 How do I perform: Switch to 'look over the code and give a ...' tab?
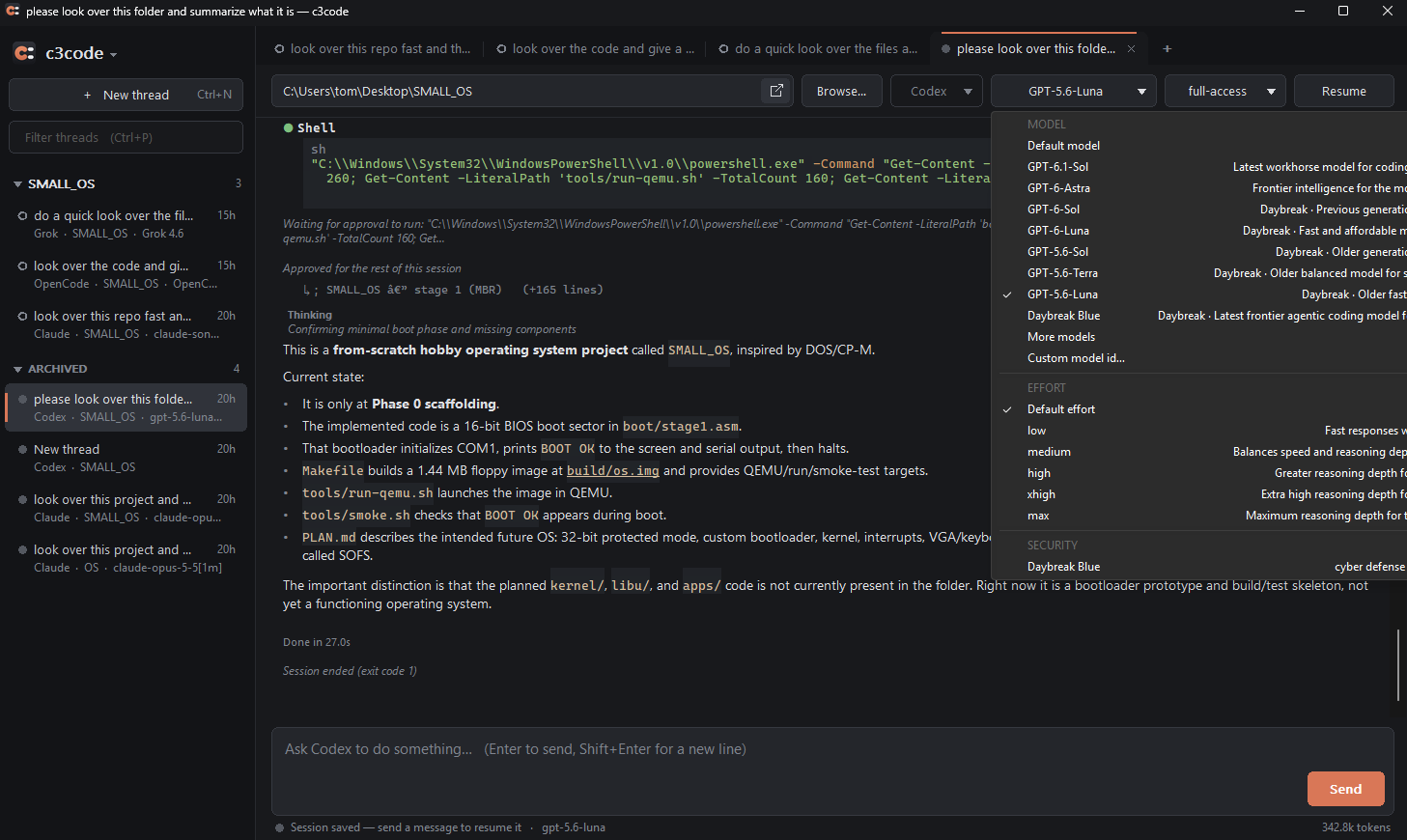click(594, 48)
